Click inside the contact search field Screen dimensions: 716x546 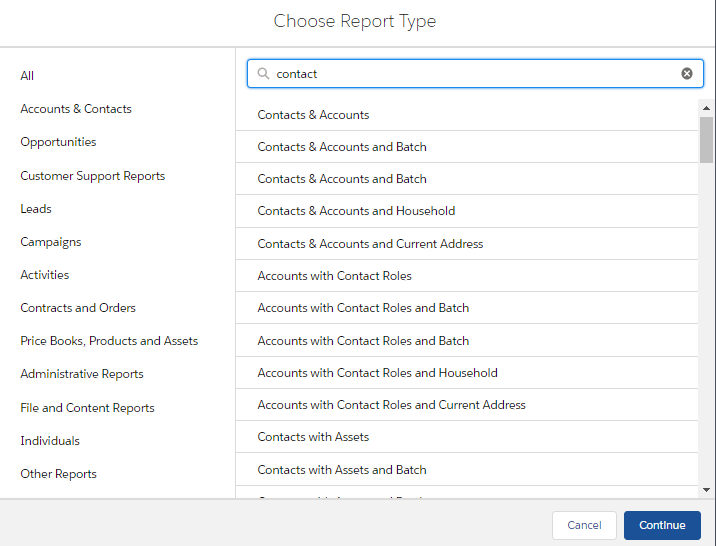coord(475,74)
